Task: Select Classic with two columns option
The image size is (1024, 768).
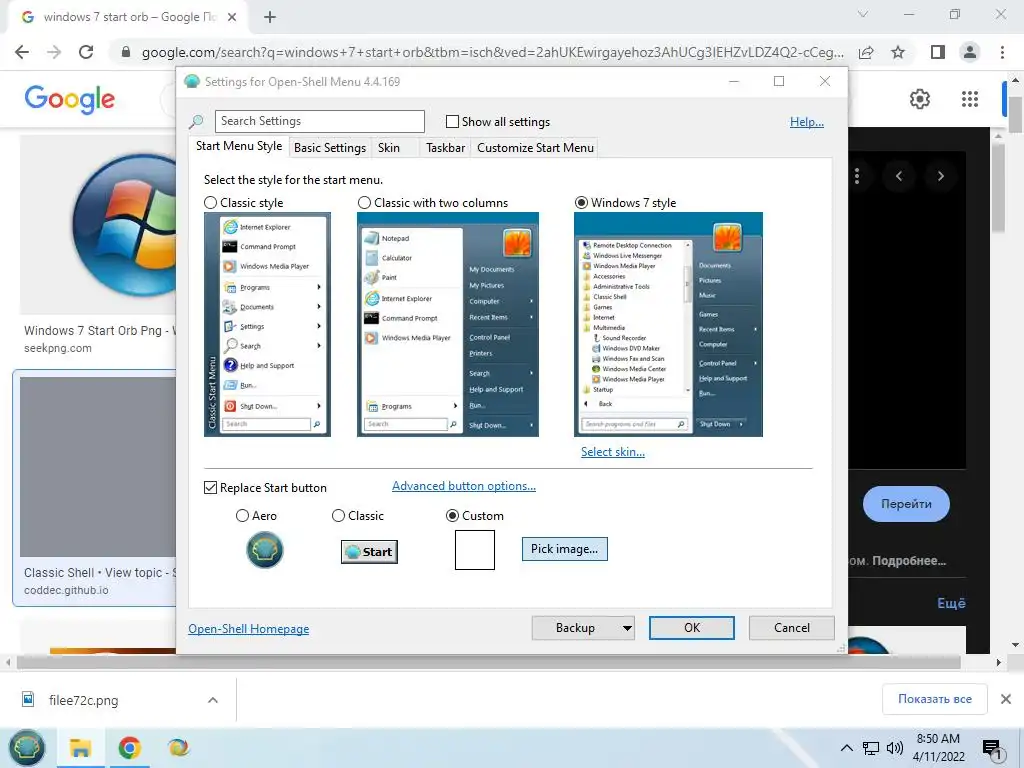Action: pyautogui.click(x=364, y=203)
